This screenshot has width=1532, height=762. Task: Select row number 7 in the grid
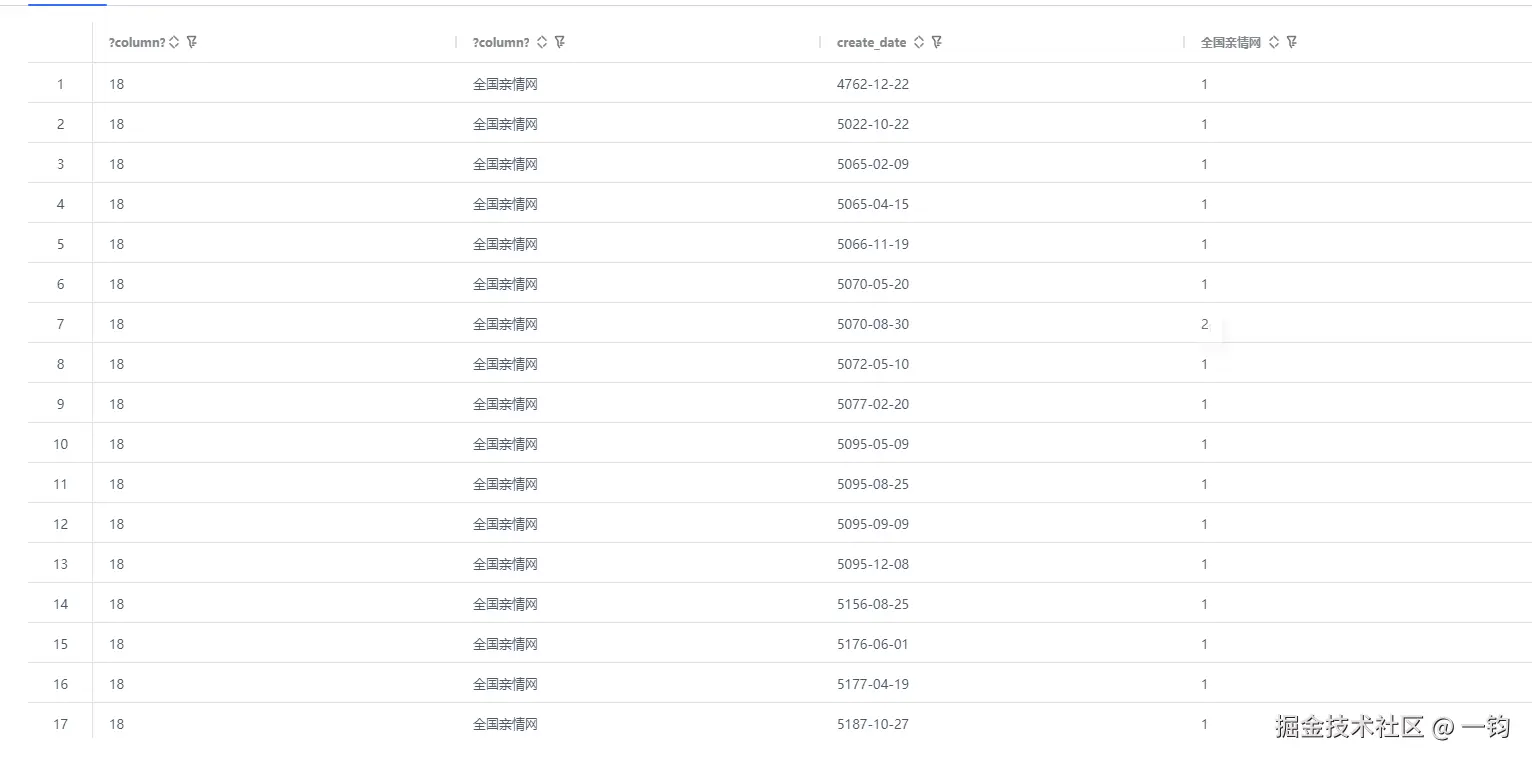click(x=60, y=323)
